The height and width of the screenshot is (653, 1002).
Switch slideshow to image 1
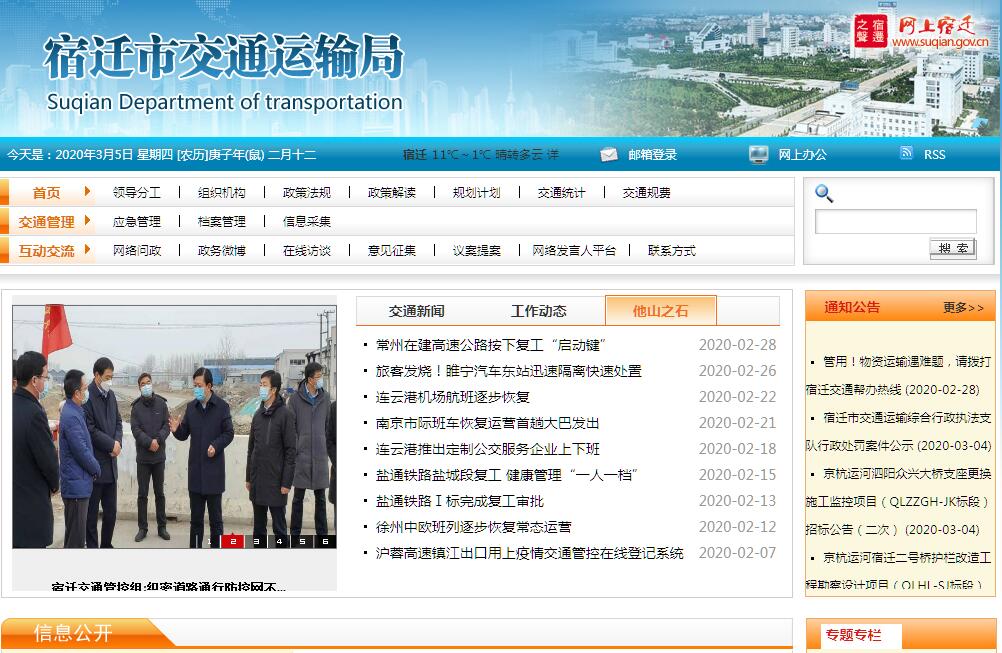tap(209, 541)
